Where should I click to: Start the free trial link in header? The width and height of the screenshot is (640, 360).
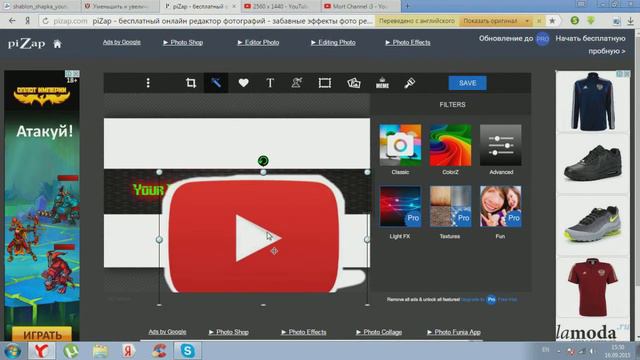(x=590, y=44)
